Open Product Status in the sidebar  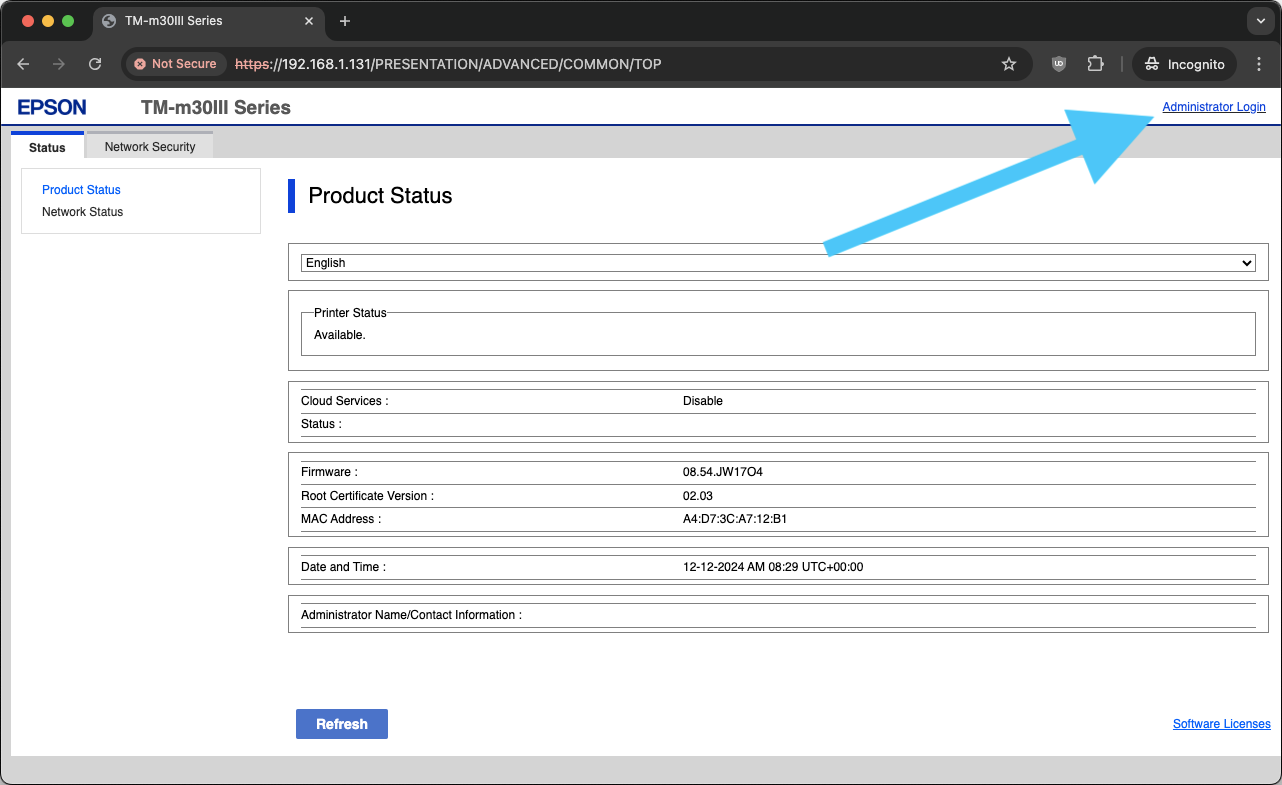(81, 190)
